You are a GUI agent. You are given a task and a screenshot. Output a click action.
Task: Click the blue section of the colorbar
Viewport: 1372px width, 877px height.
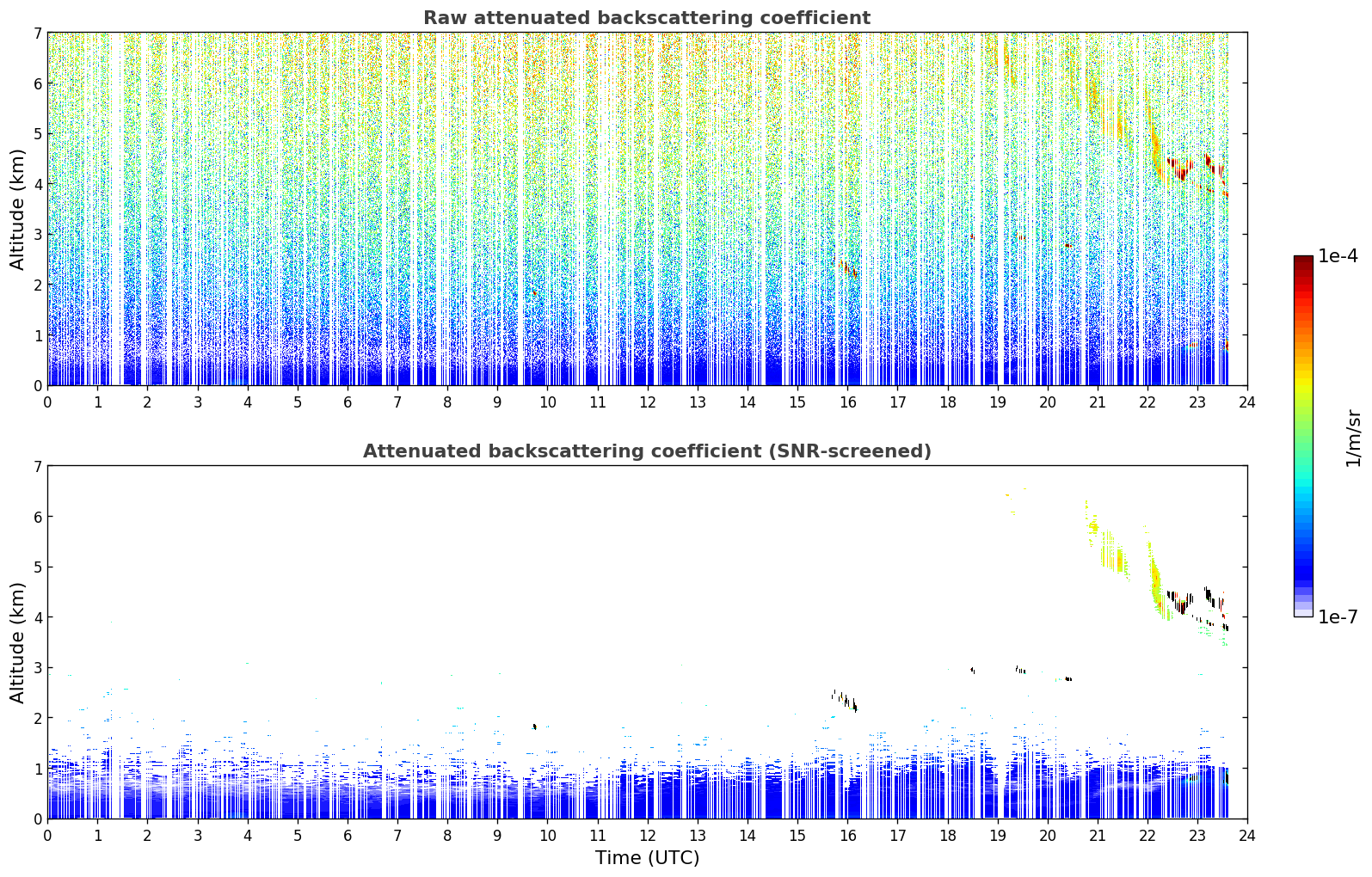[x=1303, y=559]
